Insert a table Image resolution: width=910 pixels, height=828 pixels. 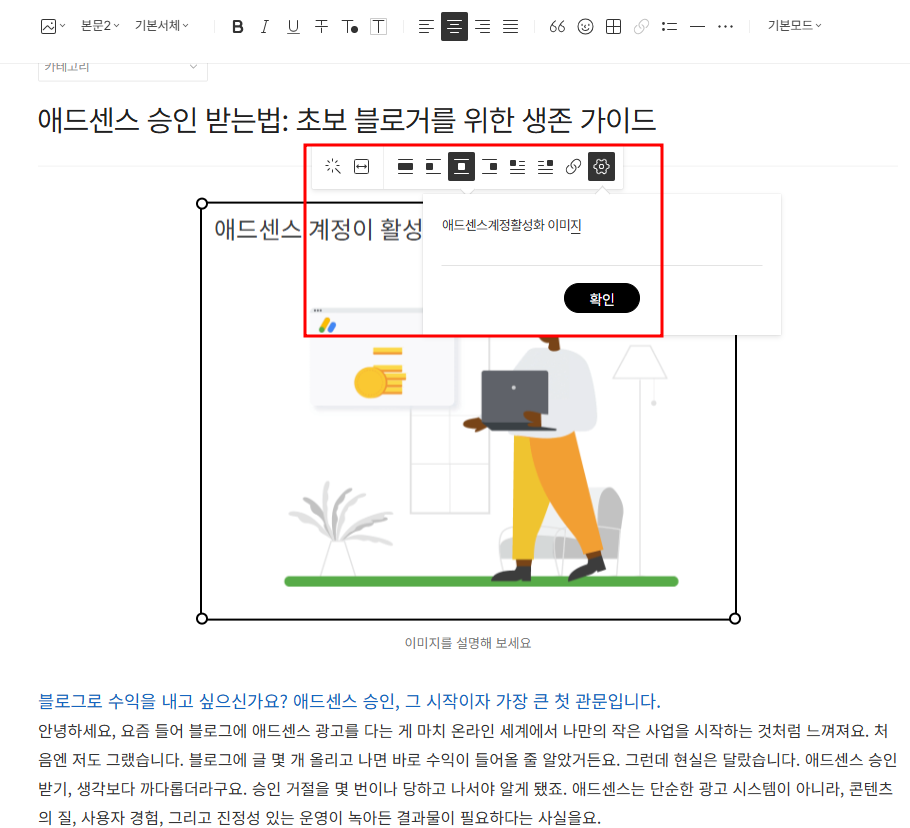pyautogui.click(x=613, y=27)
